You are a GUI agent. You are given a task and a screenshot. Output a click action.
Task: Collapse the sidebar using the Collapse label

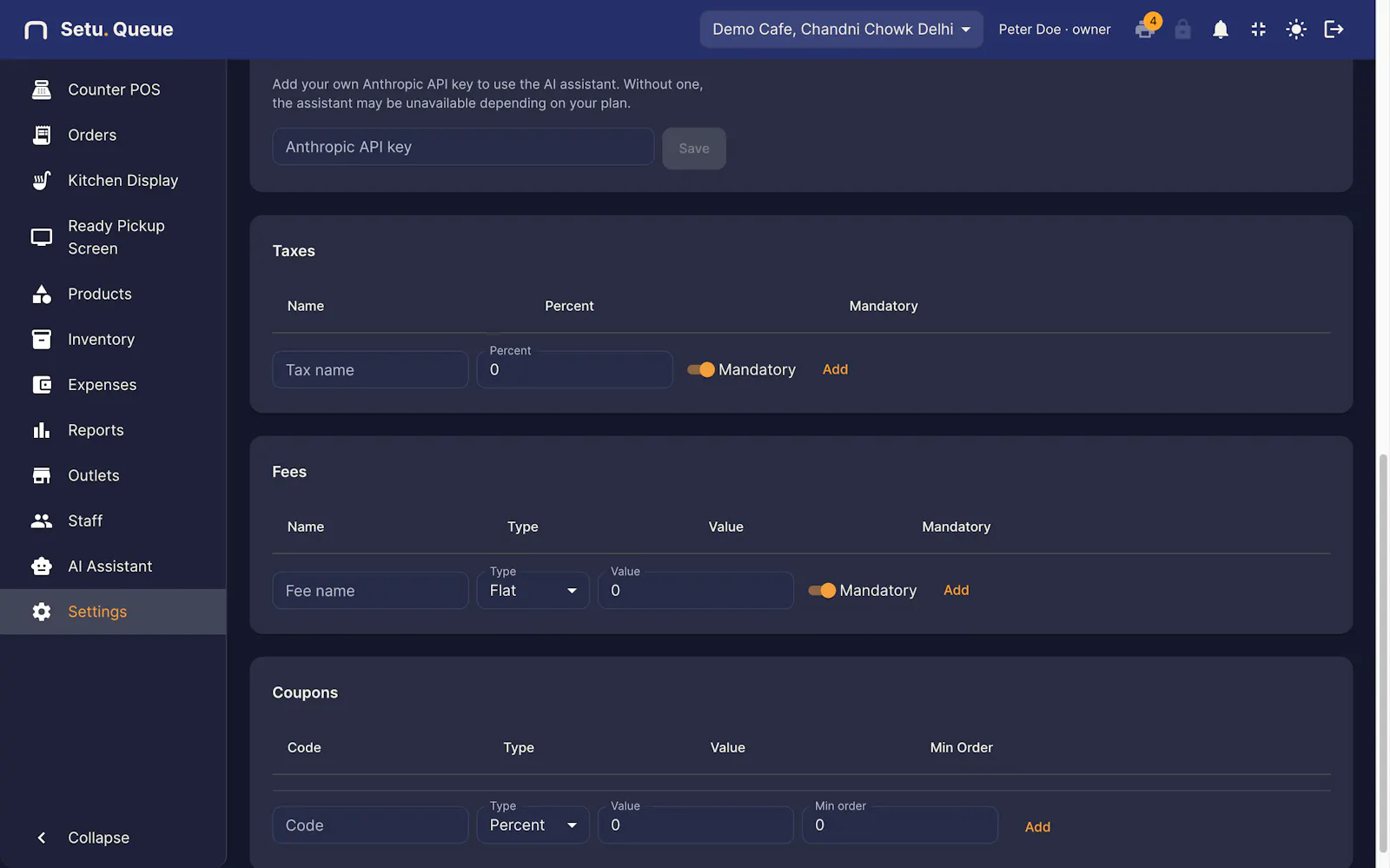coord(99,838)
